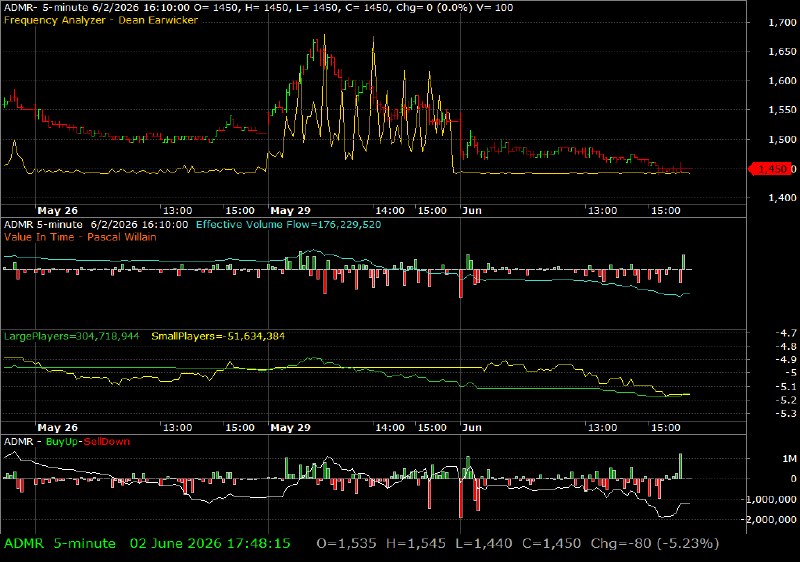Click the -5 value on players scale
The image size is (800, 562).
click(x=790, y=373)
